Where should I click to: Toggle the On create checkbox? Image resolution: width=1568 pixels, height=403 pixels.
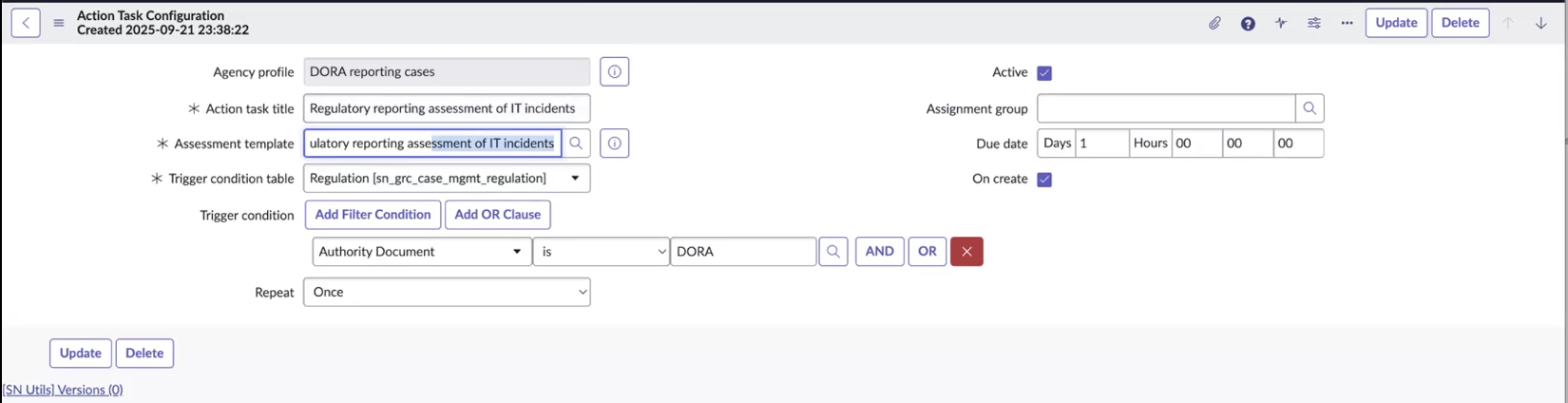click(1044, 180)
